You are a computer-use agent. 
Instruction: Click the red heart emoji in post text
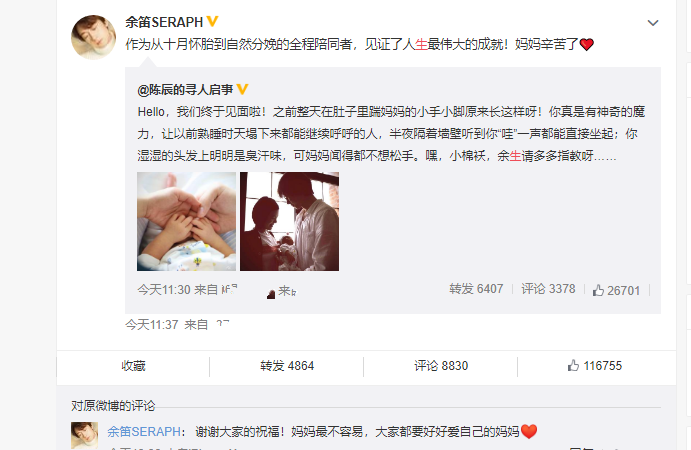(587, 45)
